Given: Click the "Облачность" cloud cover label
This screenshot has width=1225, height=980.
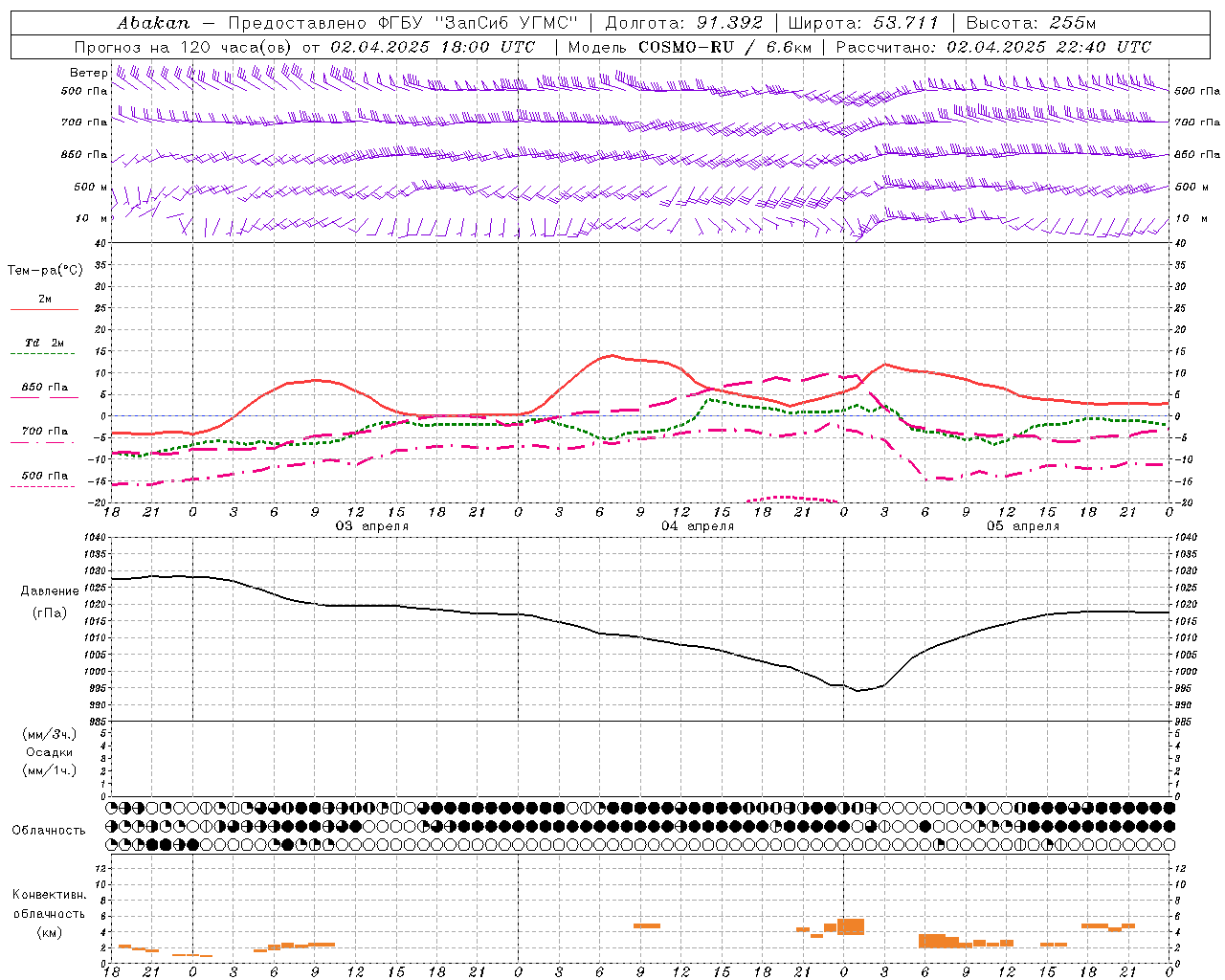Looking at the screenshot, I should pyautogui.click(x=49, y=831).
